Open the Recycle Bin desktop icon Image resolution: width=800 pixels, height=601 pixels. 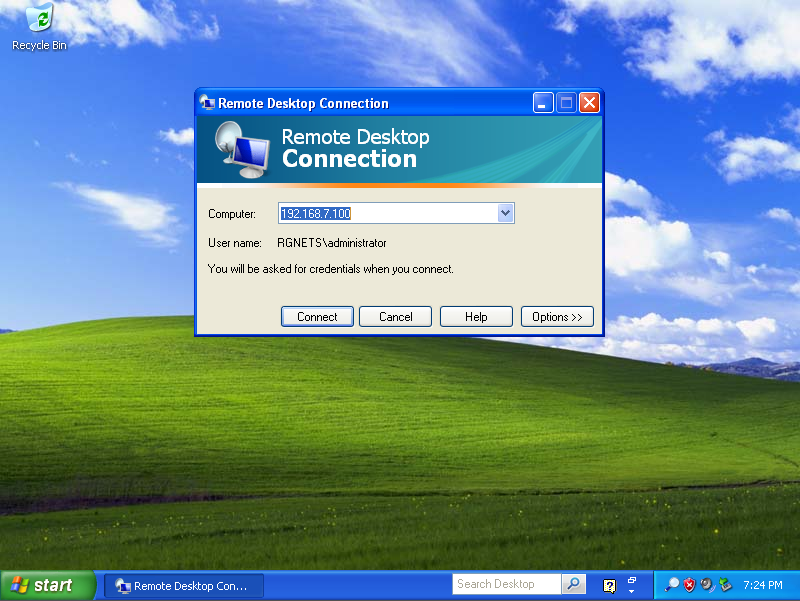(x=40, y=27)
